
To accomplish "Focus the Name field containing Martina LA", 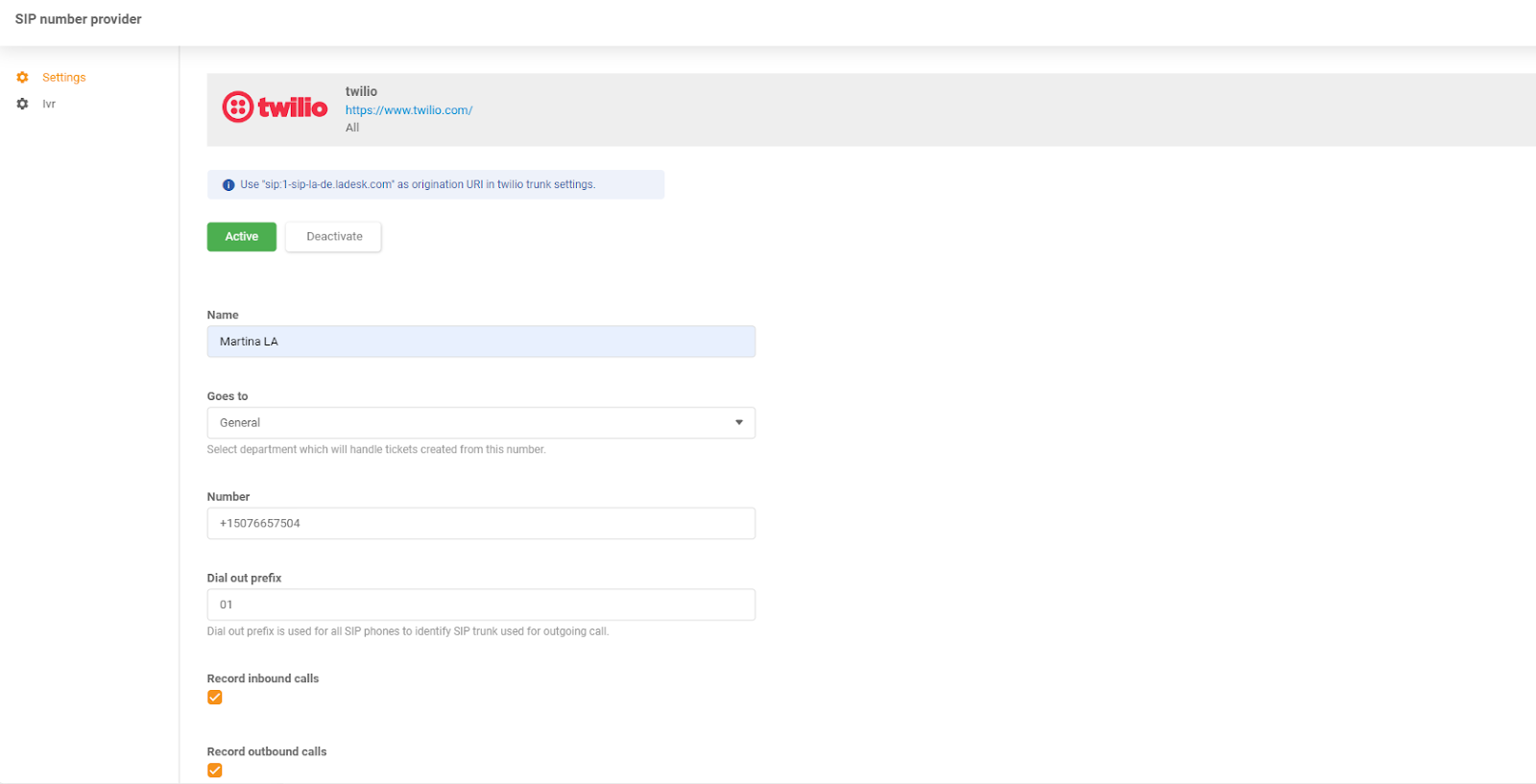I will [480, 342].
